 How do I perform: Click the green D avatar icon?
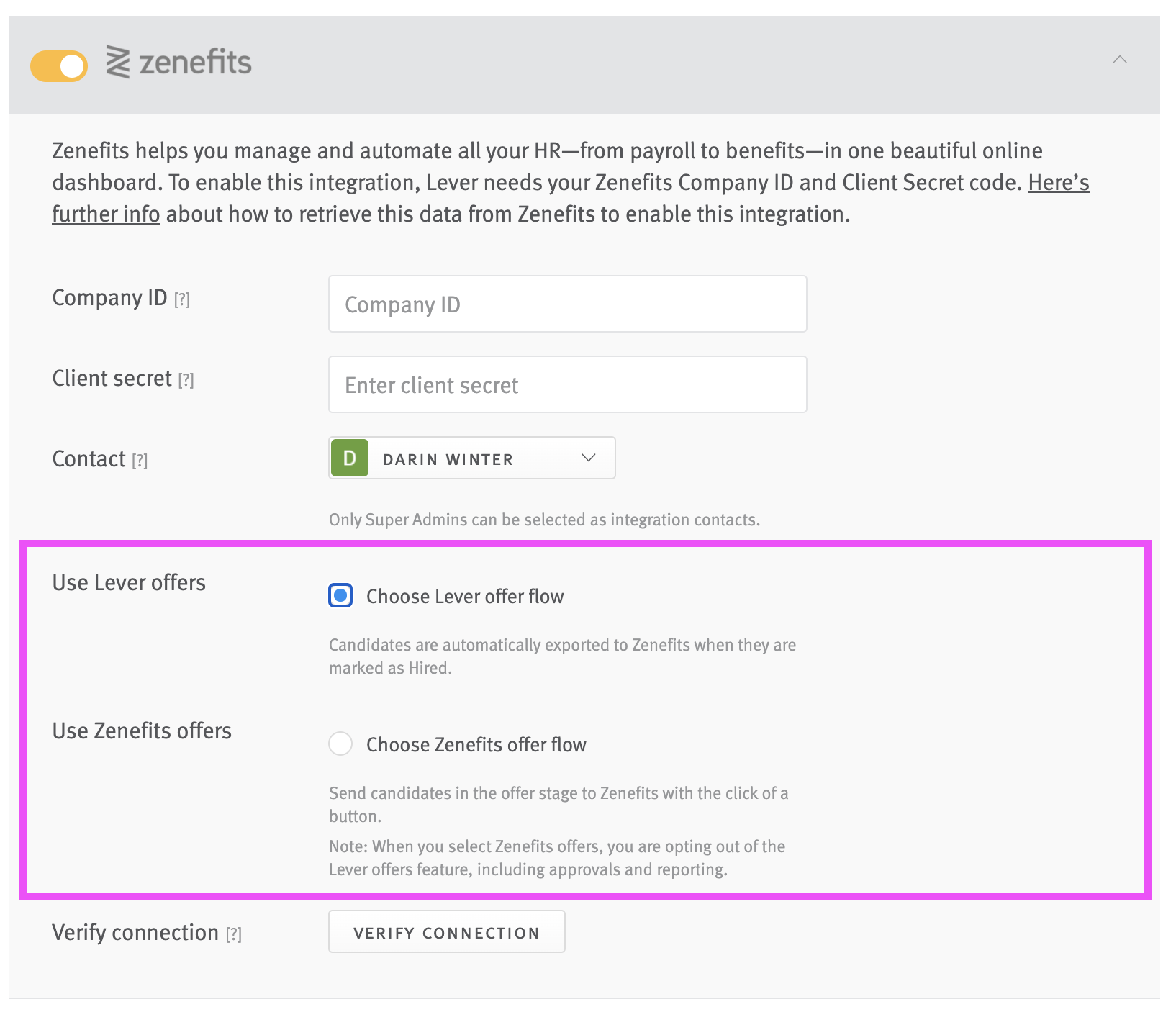(350, 458)
